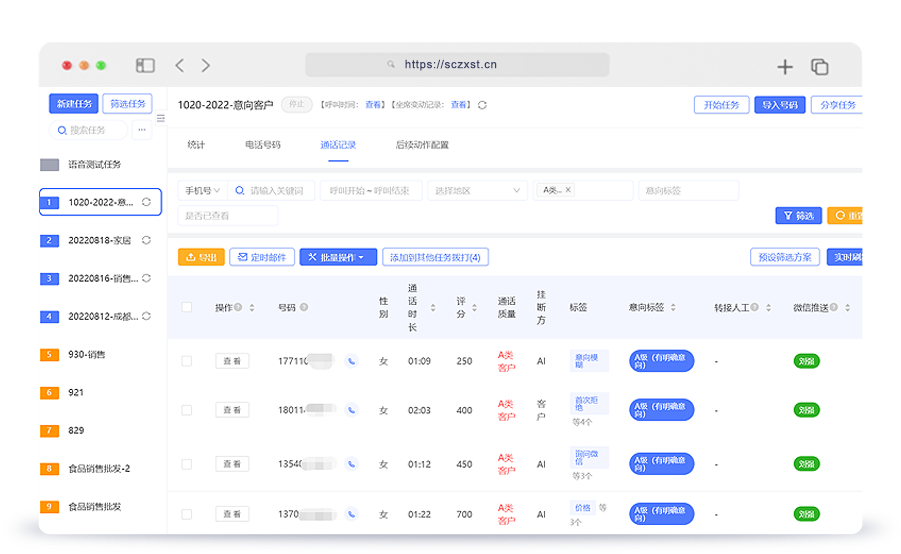Open a new browser tab with the plus icon
901x554 pixels.
point(785,67)
